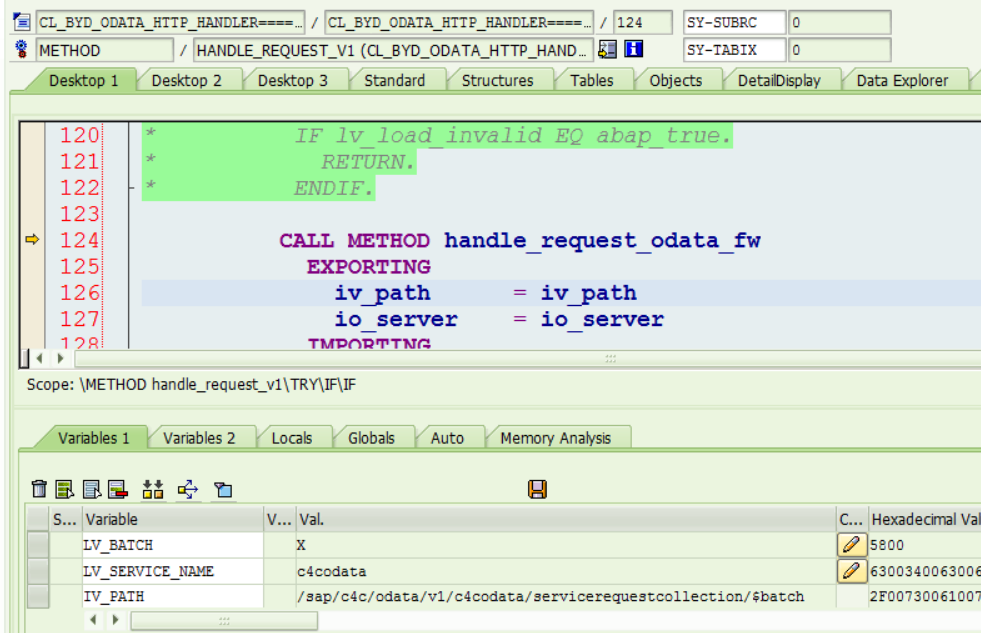This screenshot has height=633, width=981.
Task: Click the SY-SUBRC value field
Action: pos(840,23)
